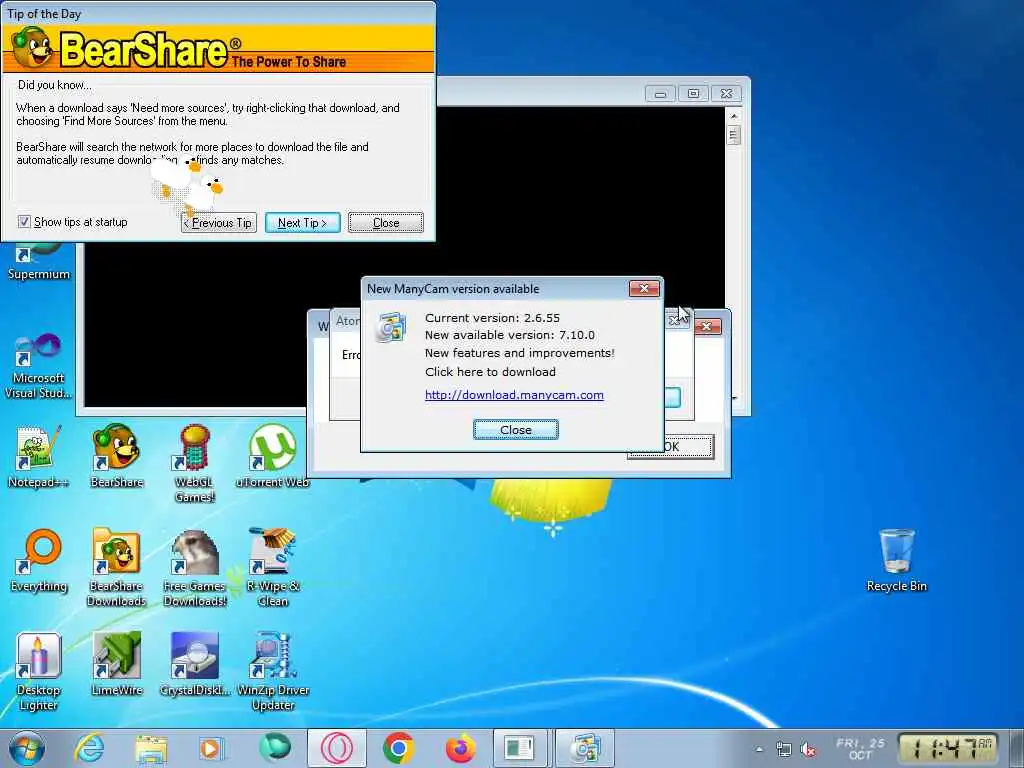Image resolution: width=1024 pixels, height=768 pixels.
Task: Uncheck Show tips at startup
Action: click(x=24, y=221)
